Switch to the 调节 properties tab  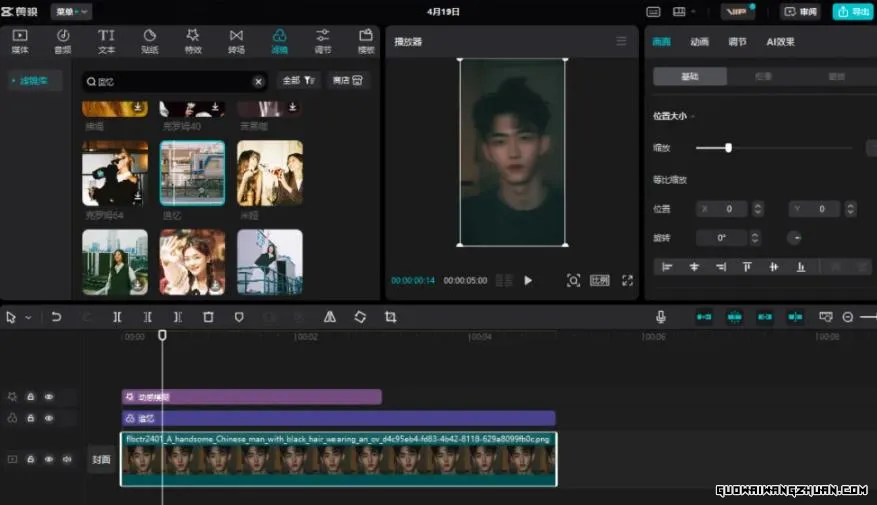[x=737, y=41]
